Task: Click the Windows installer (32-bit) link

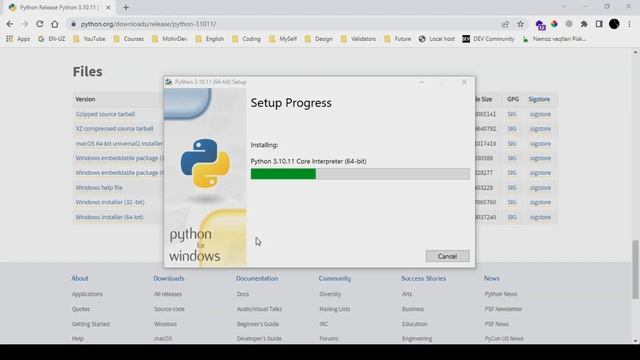Action: pos(110,202)
